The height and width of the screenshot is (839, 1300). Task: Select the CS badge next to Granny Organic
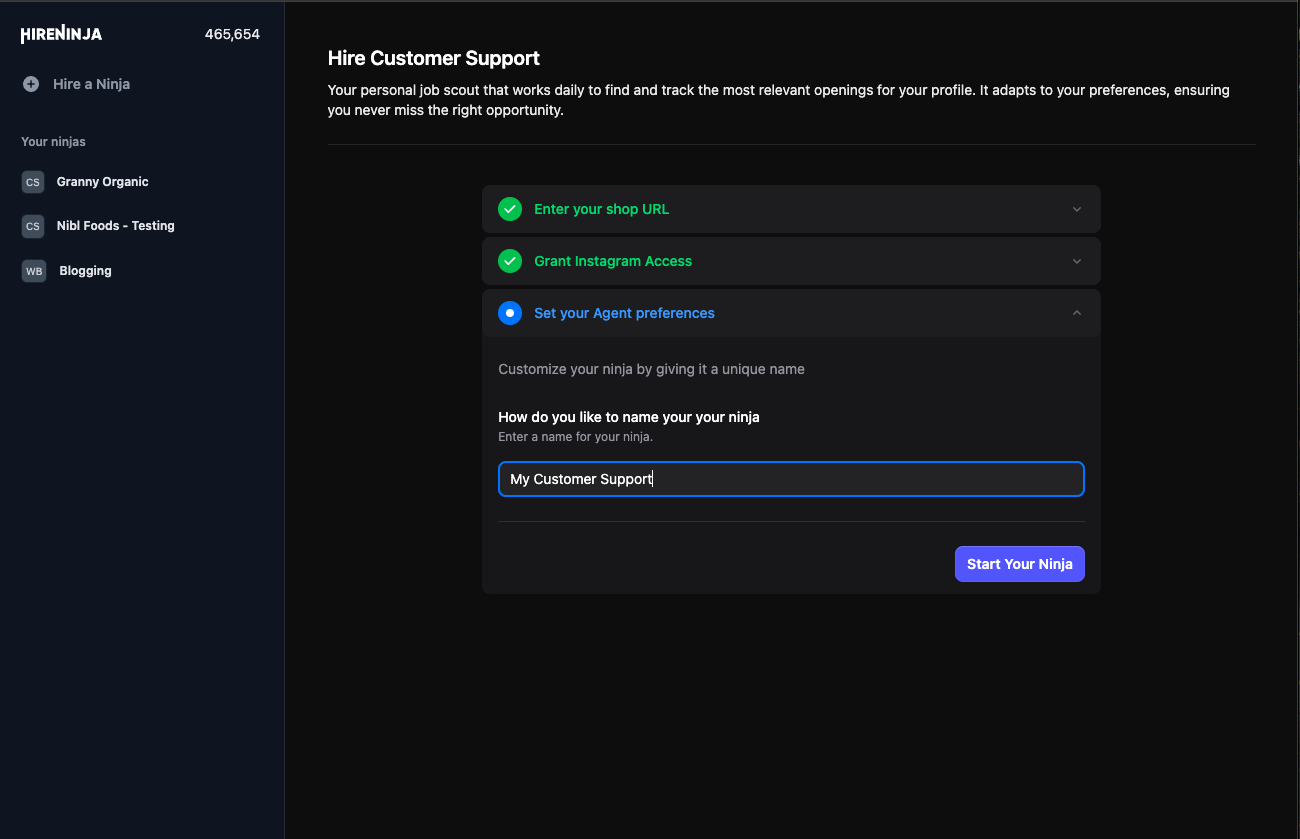32,181
